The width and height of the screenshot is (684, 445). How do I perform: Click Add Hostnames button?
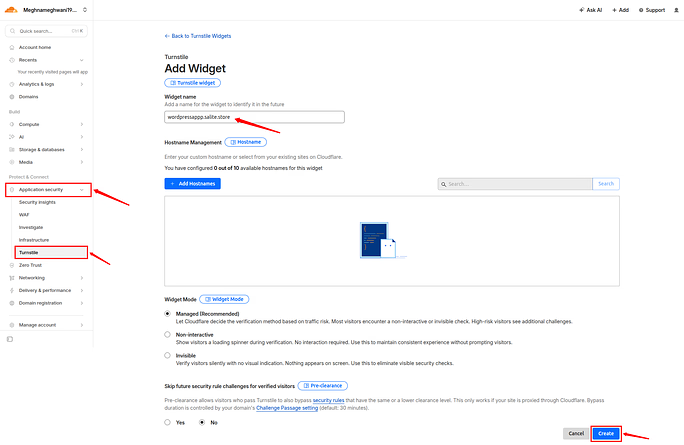[x=192, y=184]
